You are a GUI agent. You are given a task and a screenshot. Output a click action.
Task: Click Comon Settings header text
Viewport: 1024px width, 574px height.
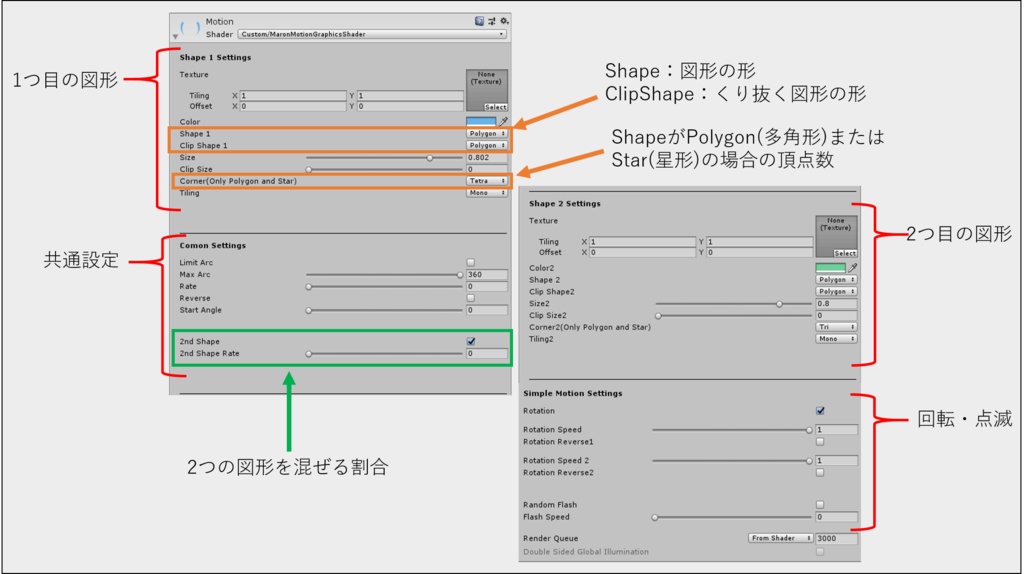(213, 246)
